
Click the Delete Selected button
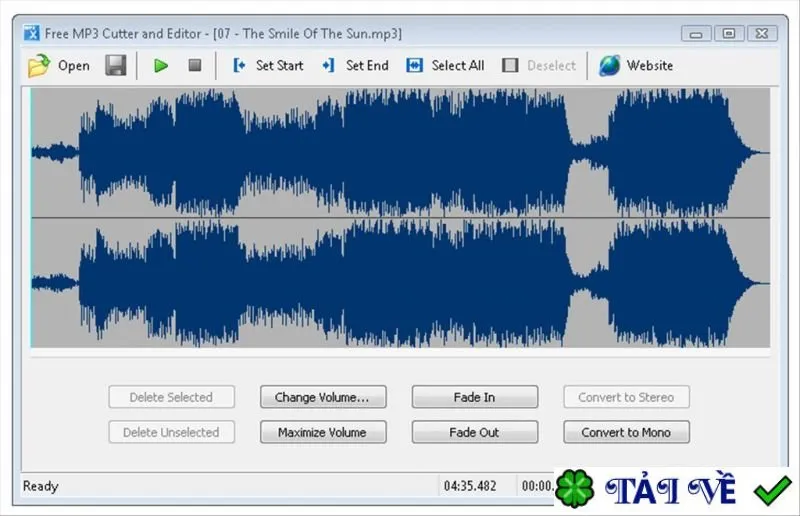click(x=171, y=397)
